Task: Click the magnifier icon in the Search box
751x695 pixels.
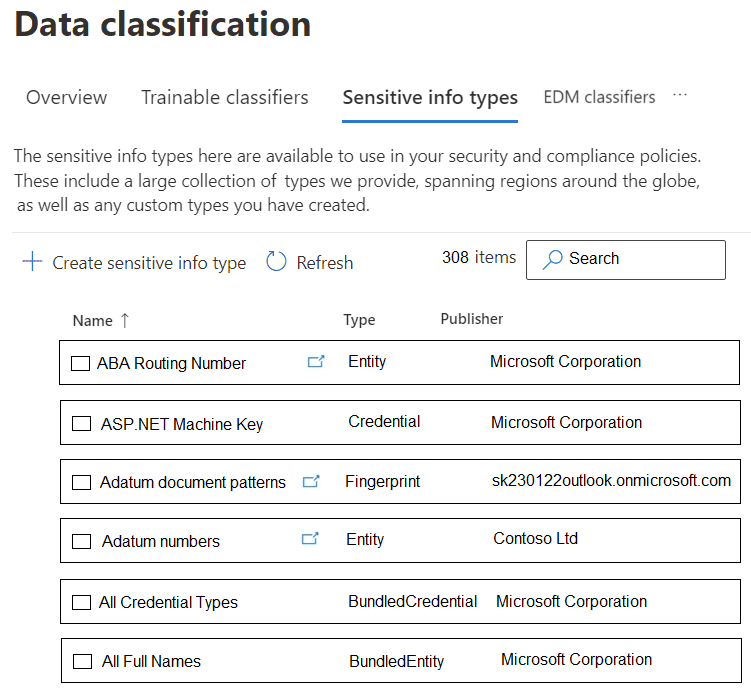Action: tap(552, 260)
